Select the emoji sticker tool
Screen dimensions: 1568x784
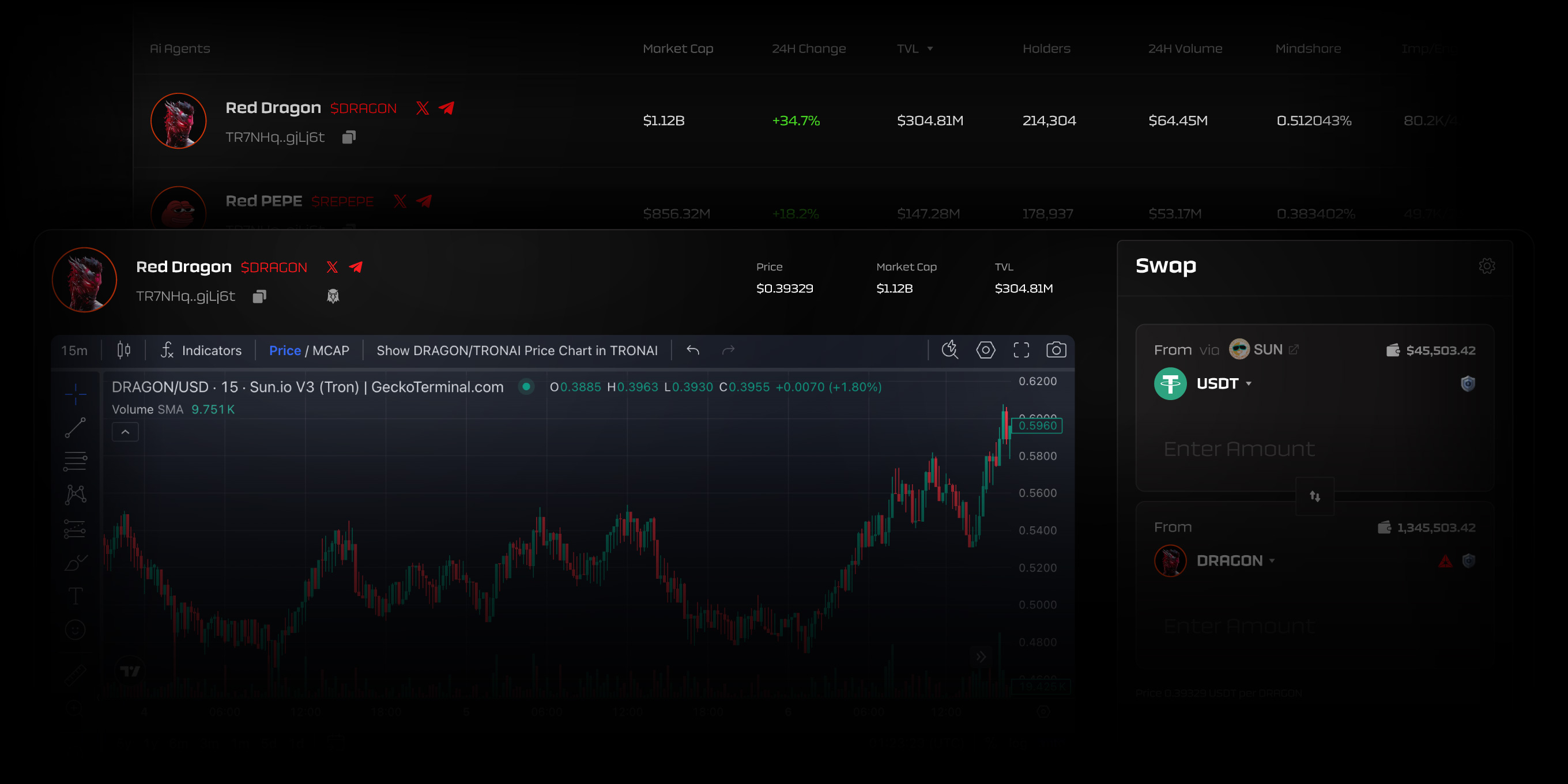(x=76, y=630)
